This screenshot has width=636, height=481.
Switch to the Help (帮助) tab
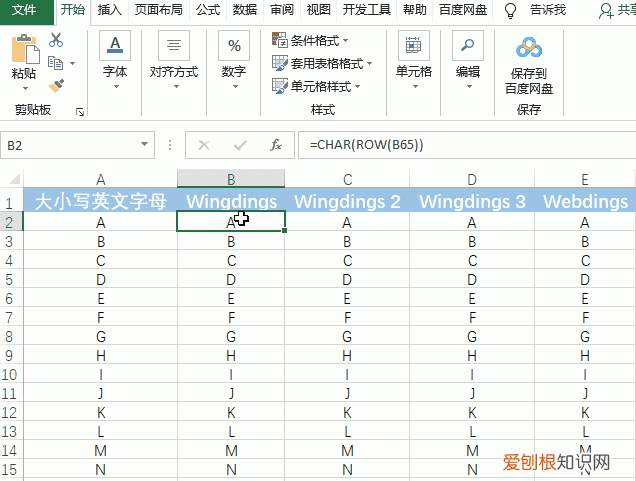(x=415, y=10)
